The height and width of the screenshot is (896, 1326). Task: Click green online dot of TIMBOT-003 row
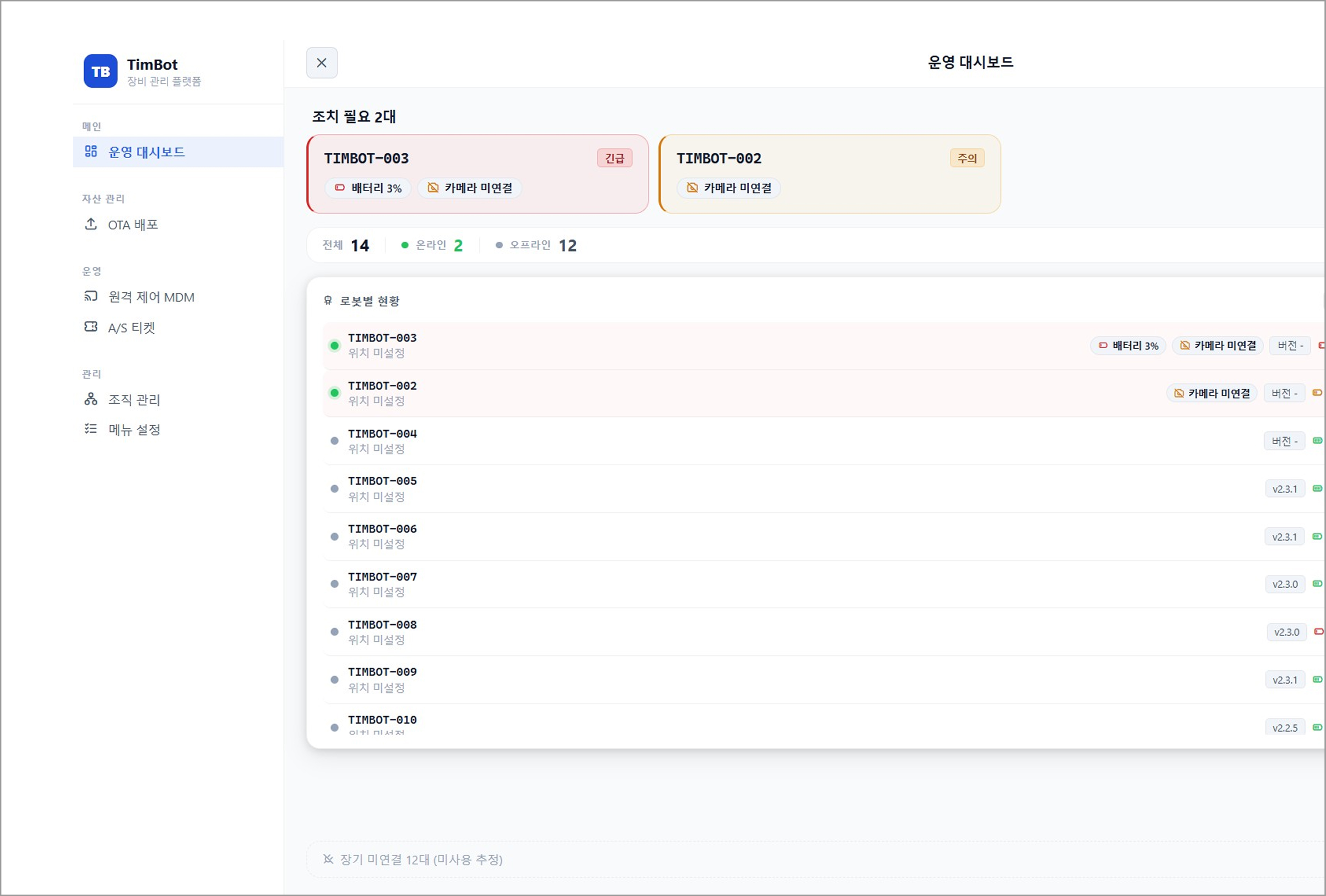[x=335, y=345]
